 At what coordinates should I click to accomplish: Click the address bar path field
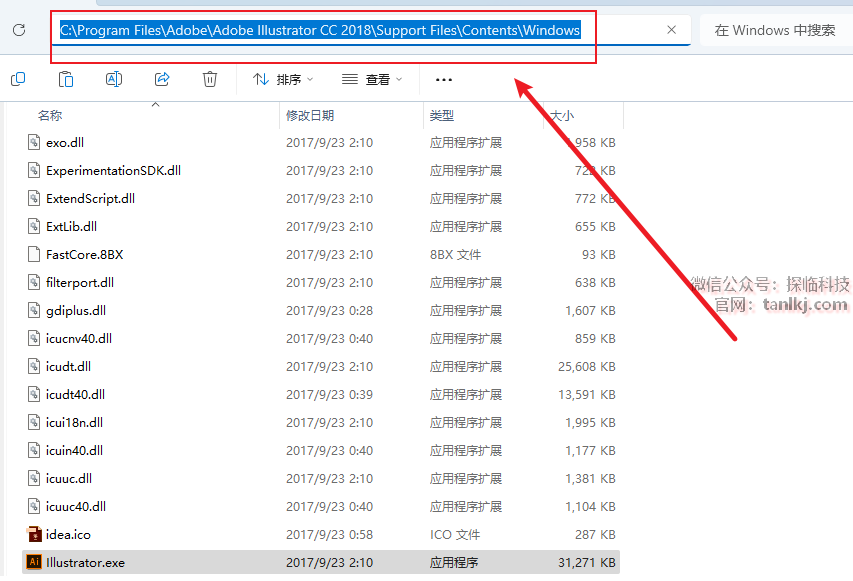click(x=320, y=30)
